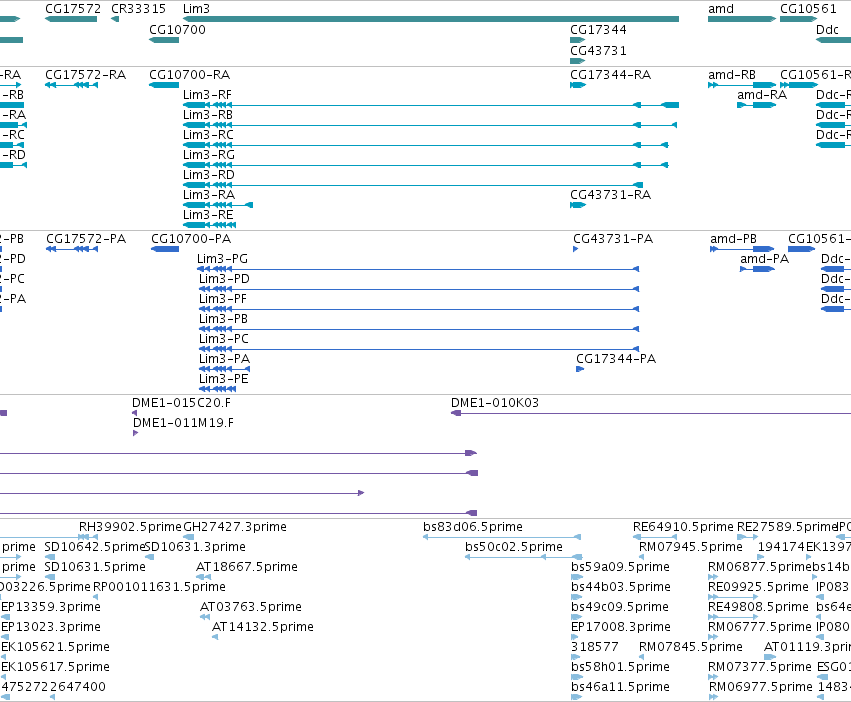851x702 pixels.
Task: Select the Lim3-PB protein feature
Action: (419, 329)
